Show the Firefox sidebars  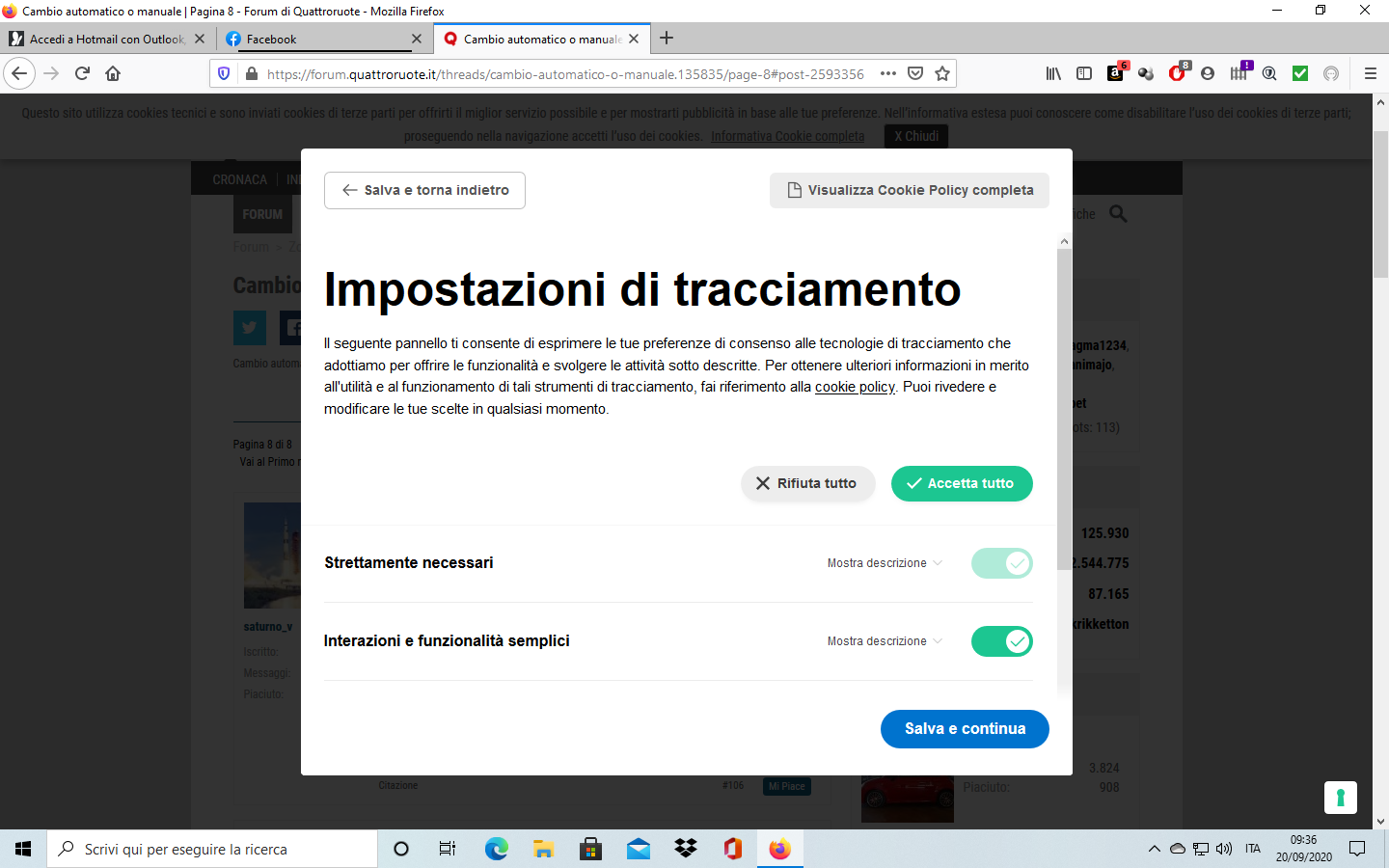click(x=1084, y=73)
